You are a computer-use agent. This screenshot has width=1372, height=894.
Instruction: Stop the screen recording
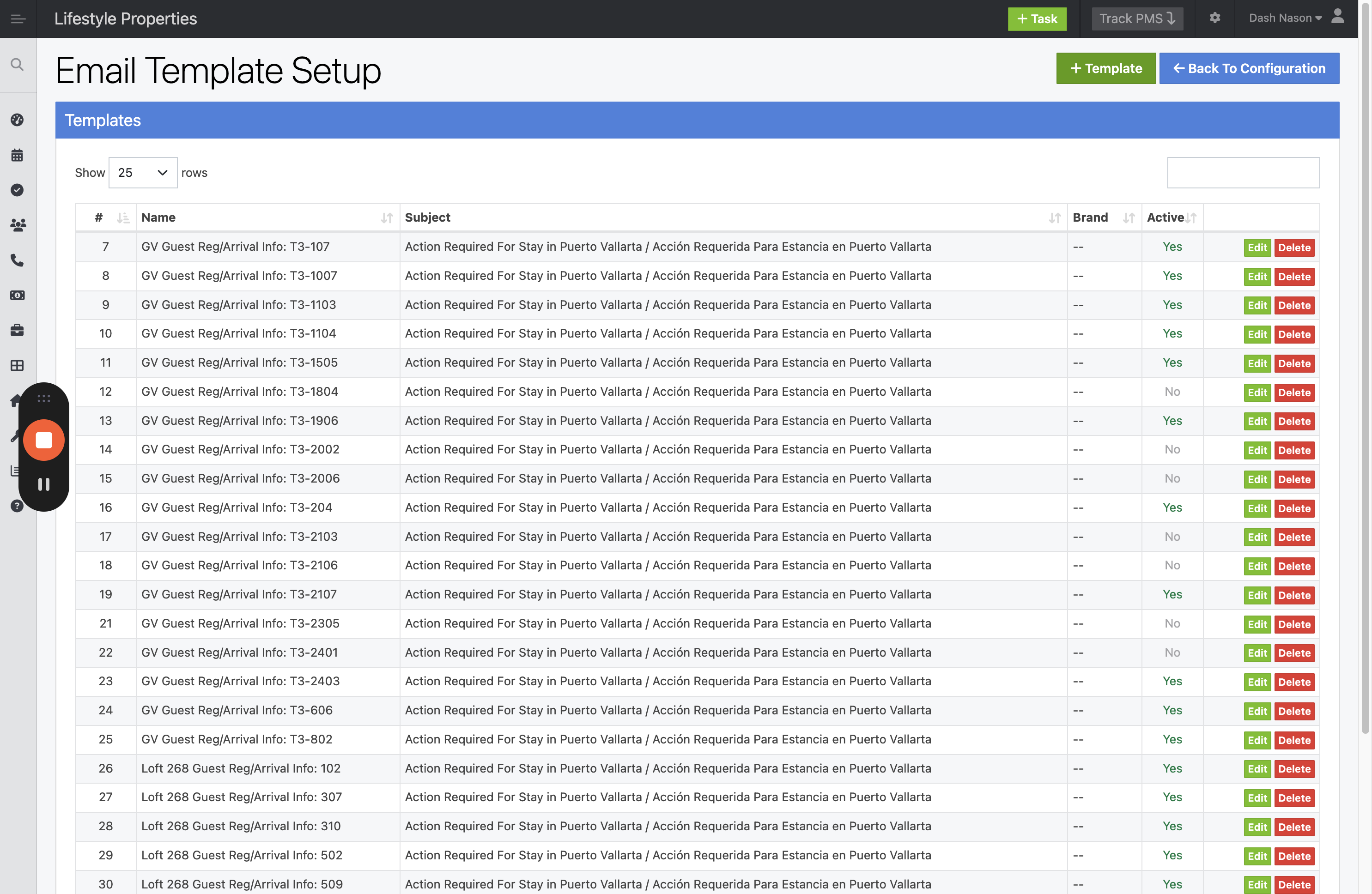click(44, 440)
